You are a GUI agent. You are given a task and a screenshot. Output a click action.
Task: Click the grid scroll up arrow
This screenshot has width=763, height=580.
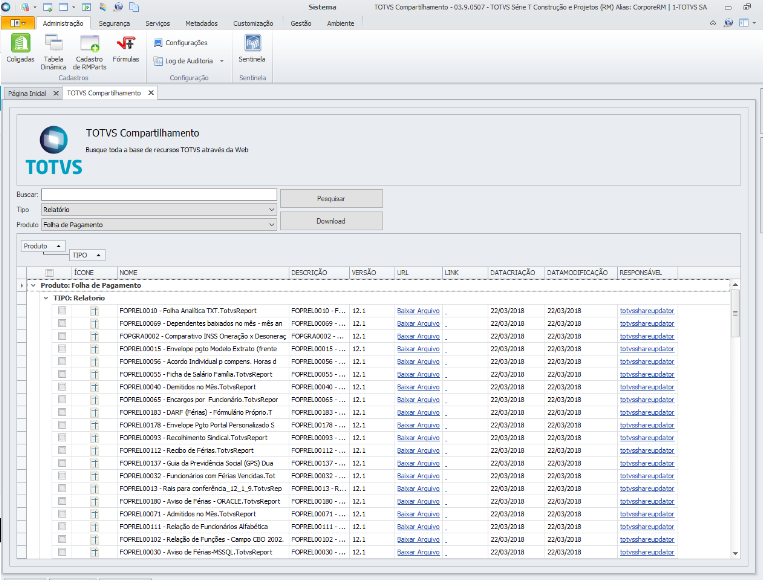coord(735,285)
